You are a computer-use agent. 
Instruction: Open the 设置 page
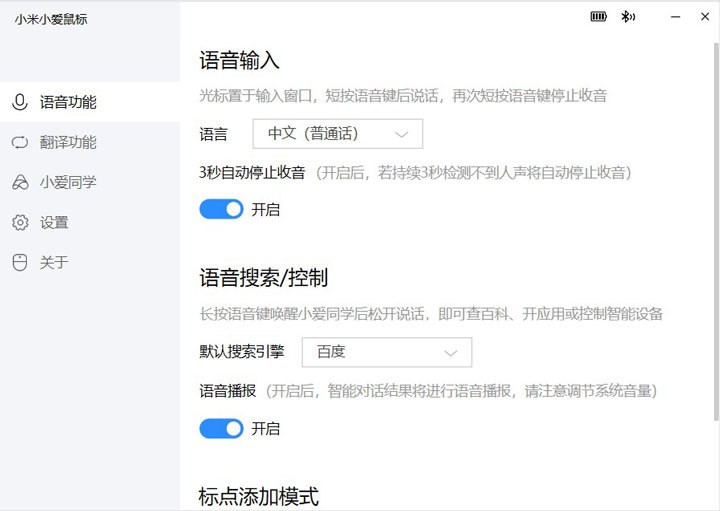[90, 222]
